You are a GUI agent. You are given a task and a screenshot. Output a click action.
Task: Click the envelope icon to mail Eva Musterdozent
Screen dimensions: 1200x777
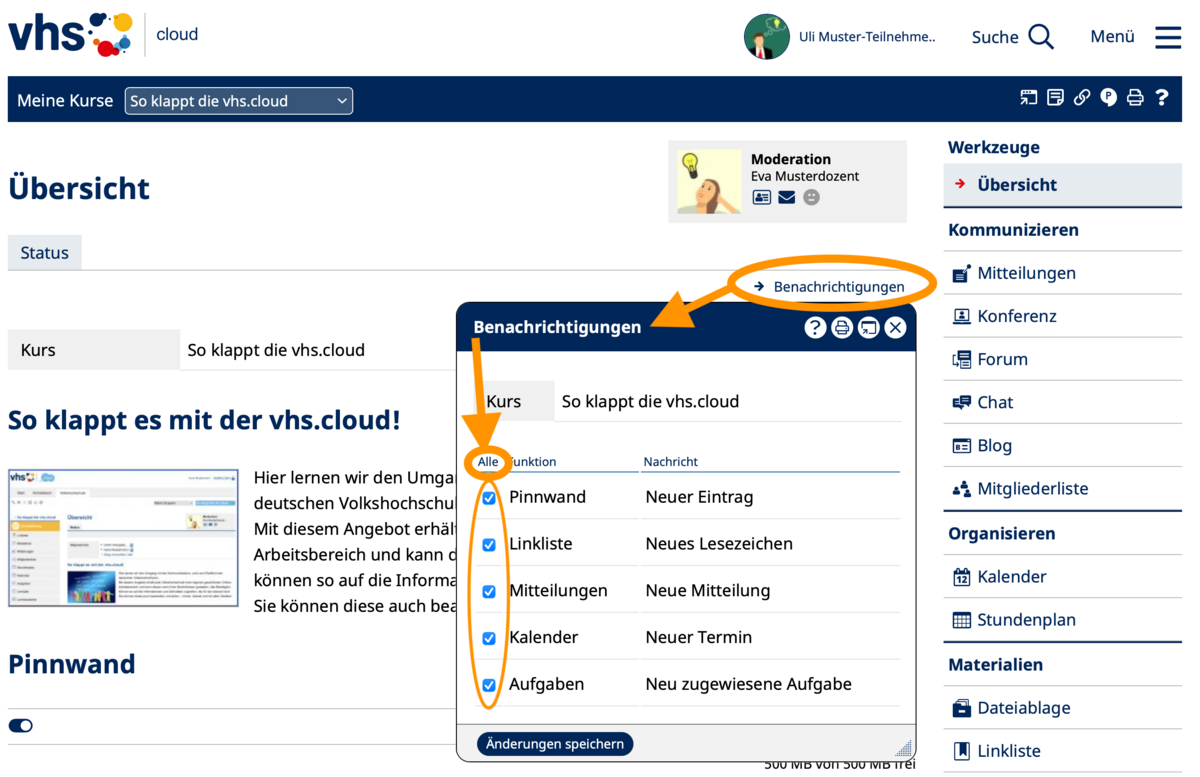click(787, 197)
